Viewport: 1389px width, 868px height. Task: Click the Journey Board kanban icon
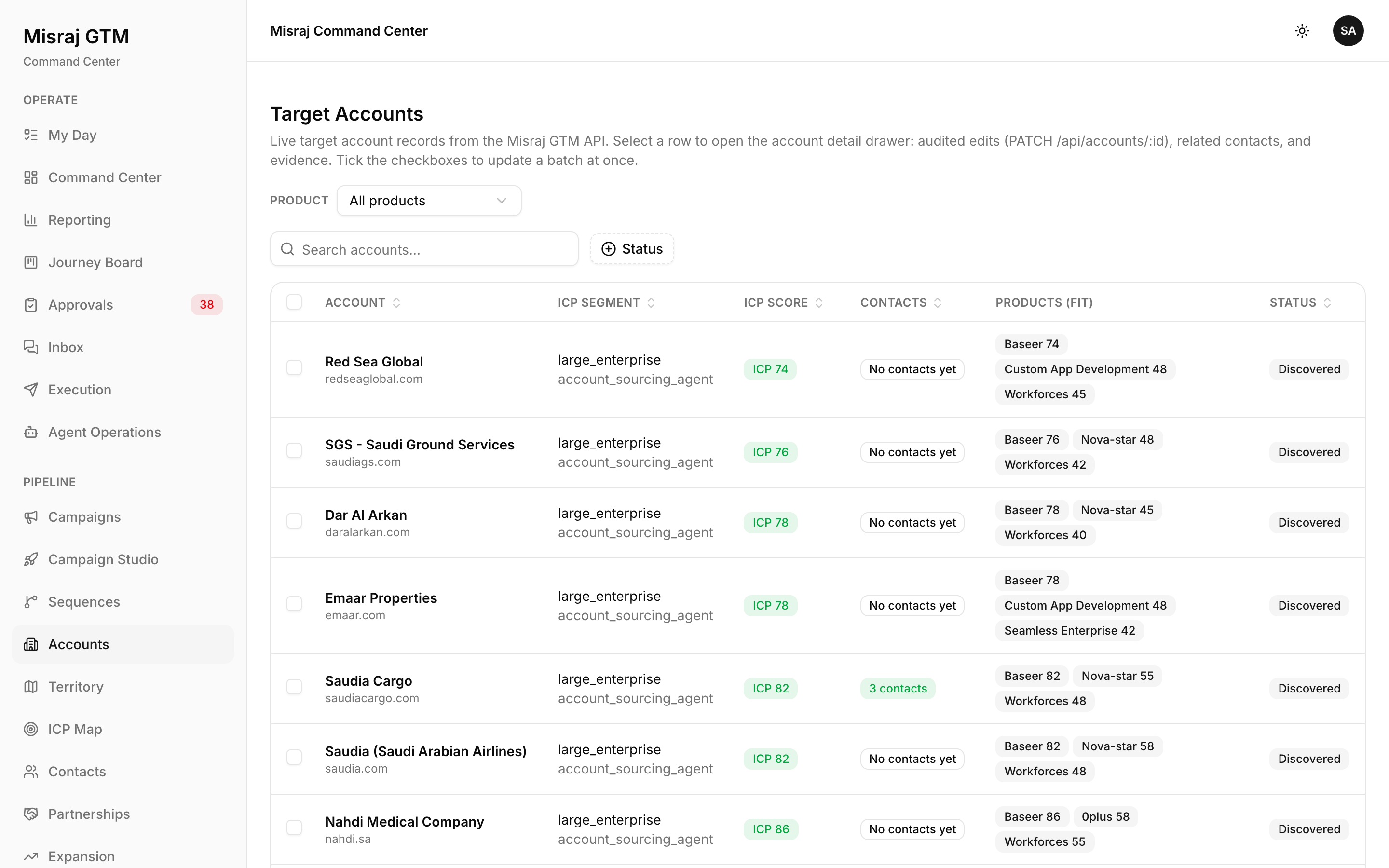click(31, 262)
